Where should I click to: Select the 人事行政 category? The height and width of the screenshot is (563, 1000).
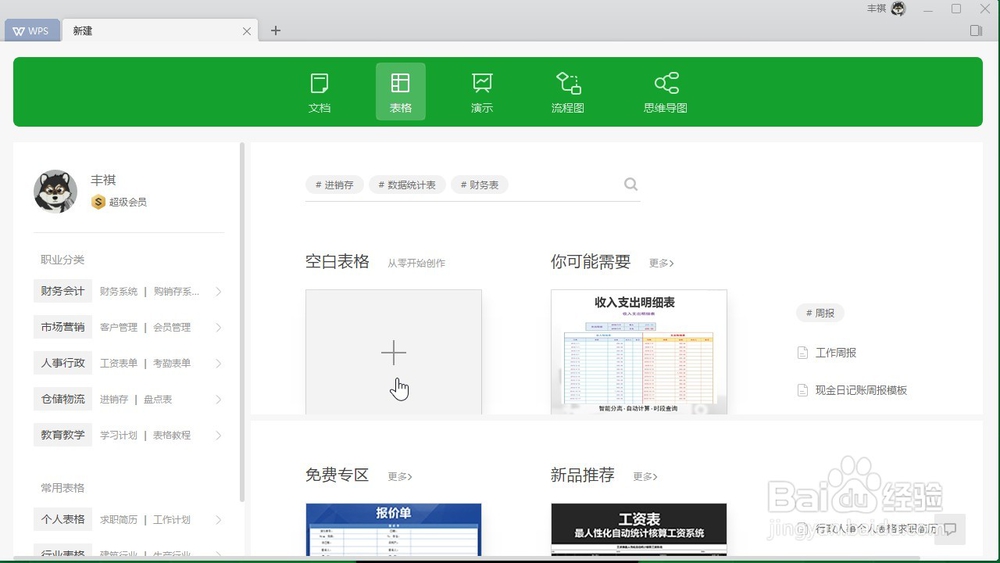62,363
